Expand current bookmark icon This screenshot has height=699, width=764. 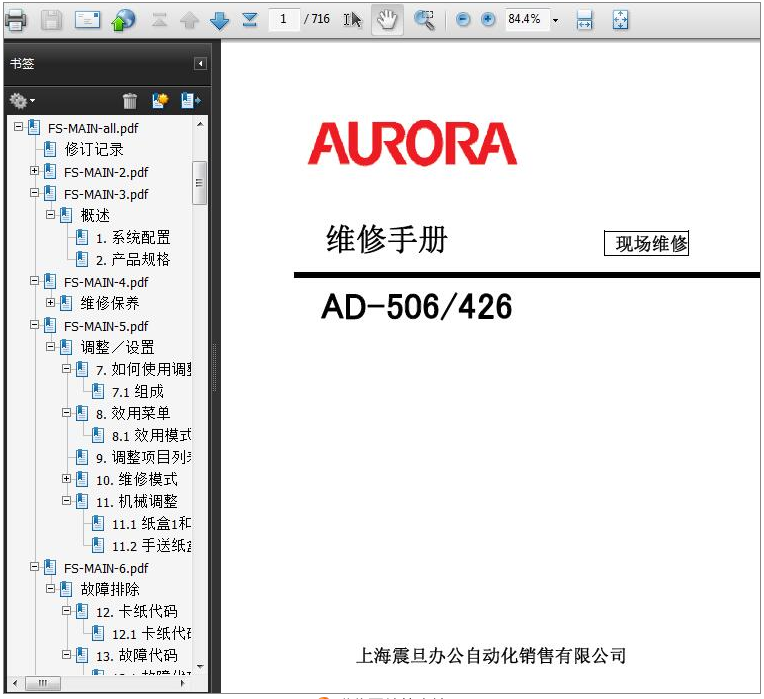[x=191, y=101]
